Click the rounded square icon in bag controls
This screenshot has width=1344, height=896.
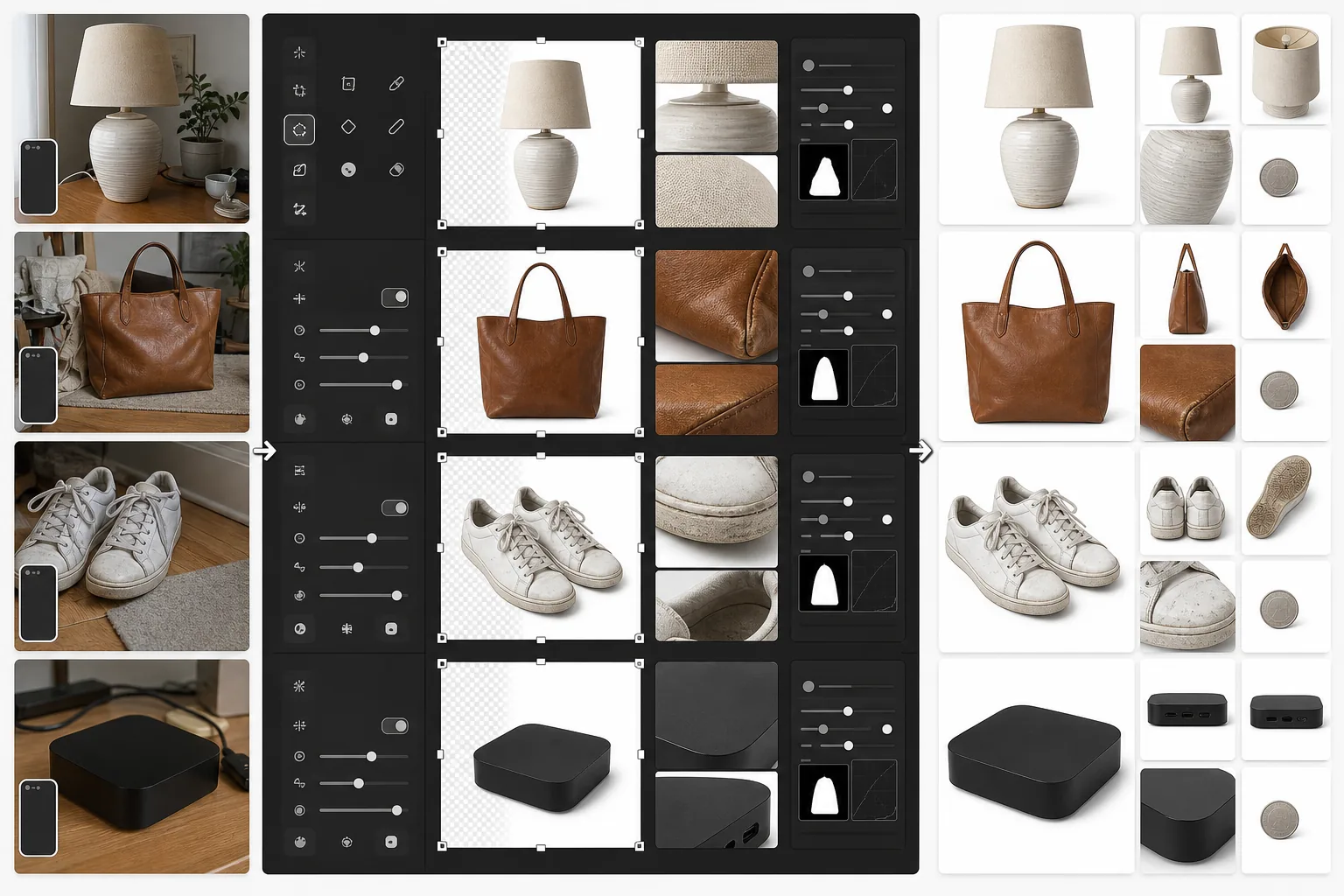click(391, 419)
